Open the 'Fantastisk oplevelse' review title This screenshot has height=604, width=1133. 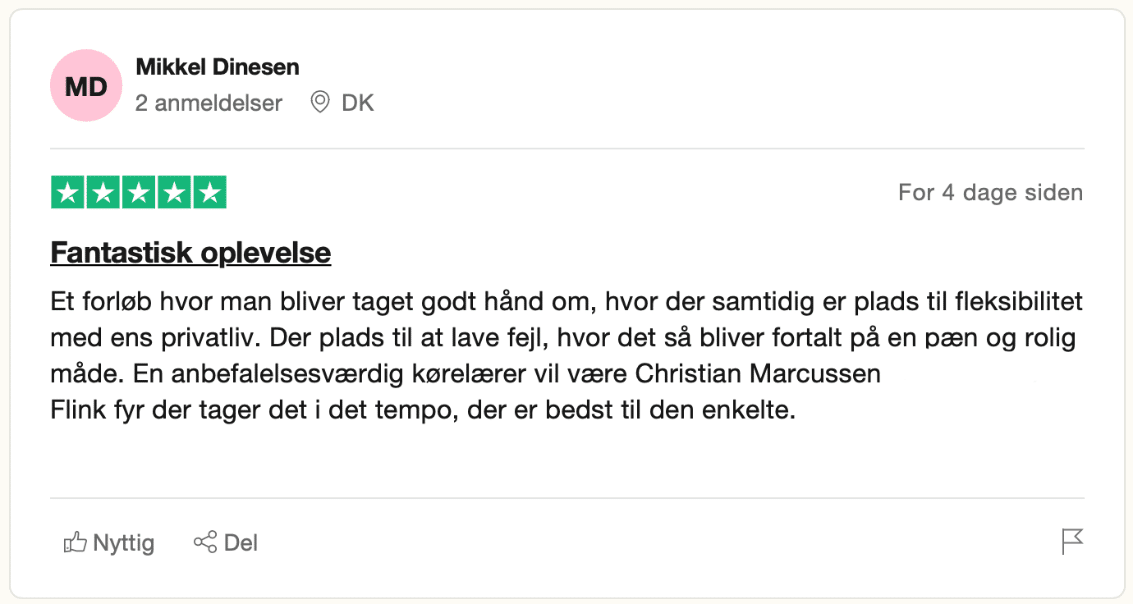(x=190, y=253)
